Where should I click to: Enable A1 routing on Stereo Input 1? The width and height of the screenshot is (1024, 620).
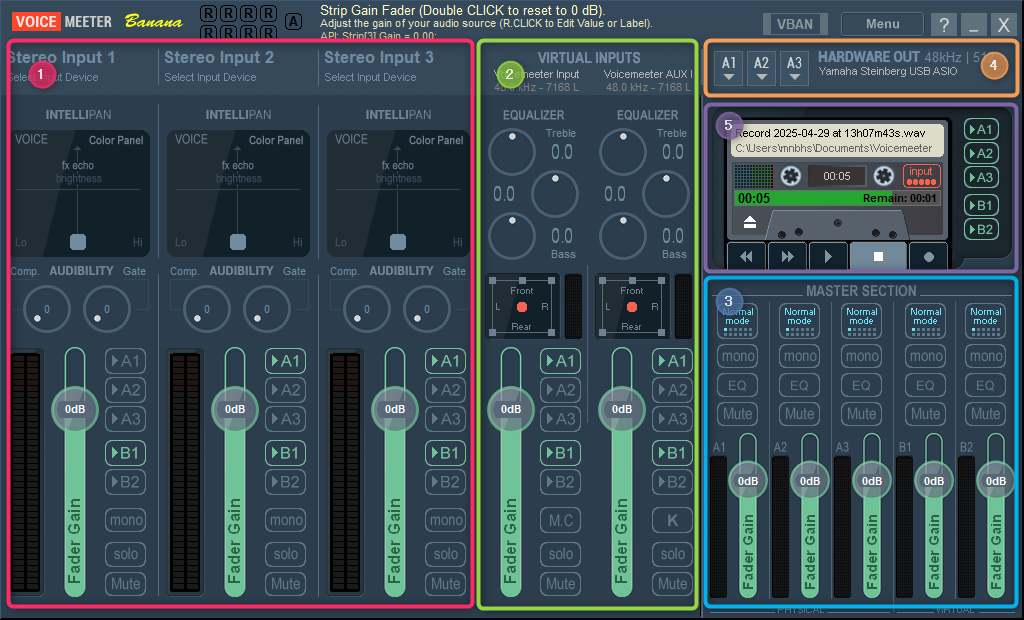pos(125,361)
